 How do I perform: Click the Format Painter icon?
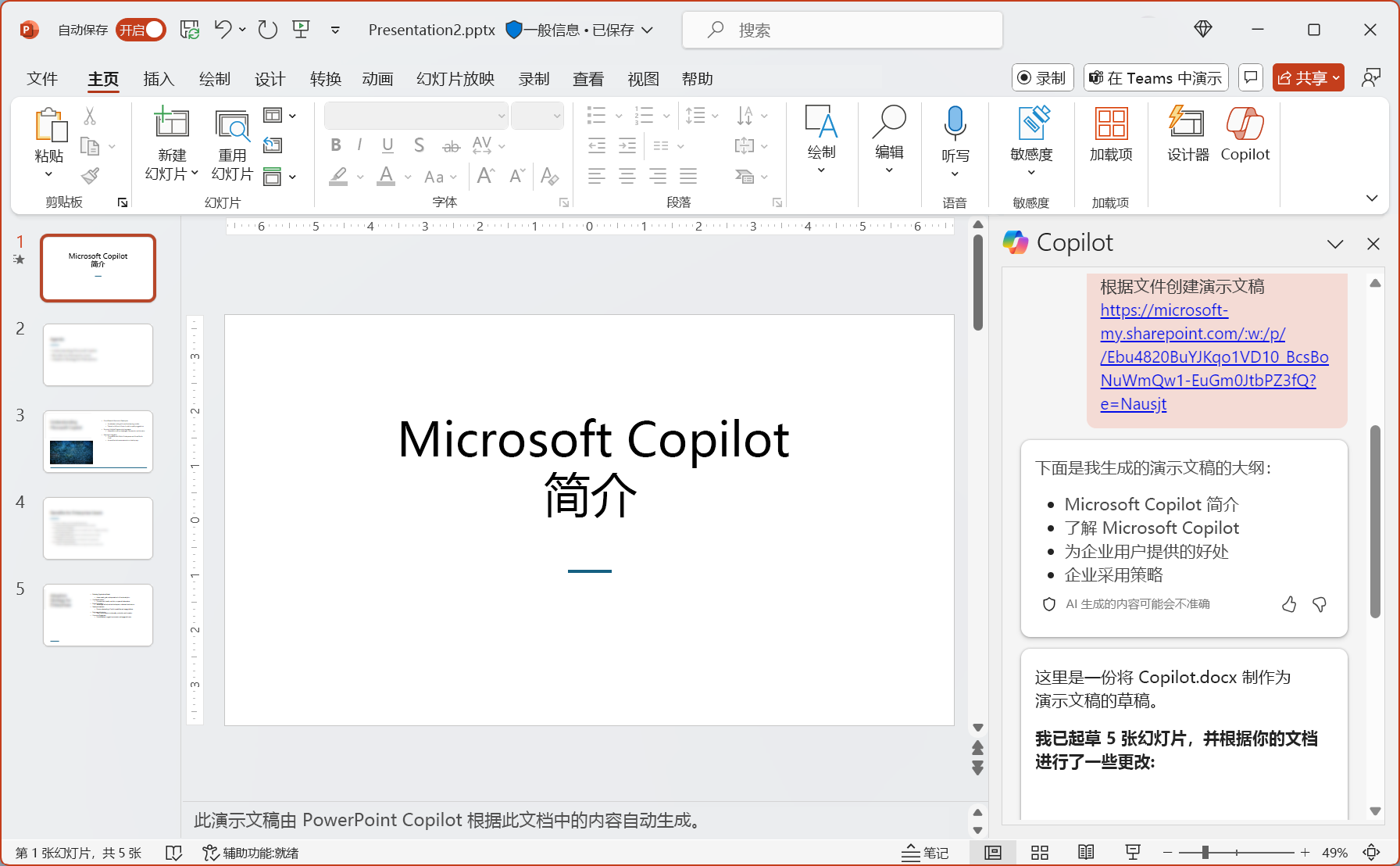91,176
